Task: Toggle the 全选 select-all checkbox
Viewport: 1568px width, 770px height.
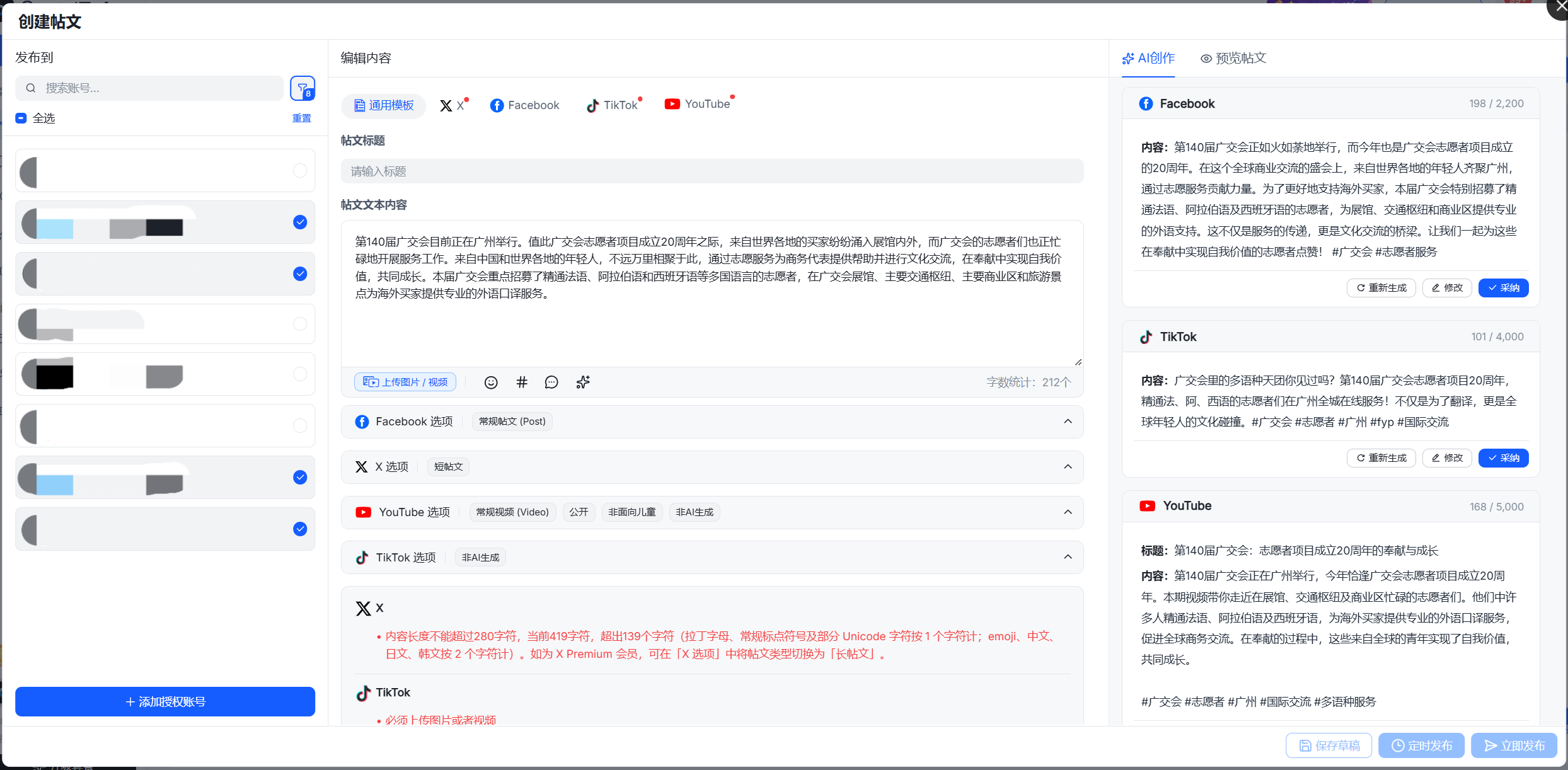Action: point(21,118)
